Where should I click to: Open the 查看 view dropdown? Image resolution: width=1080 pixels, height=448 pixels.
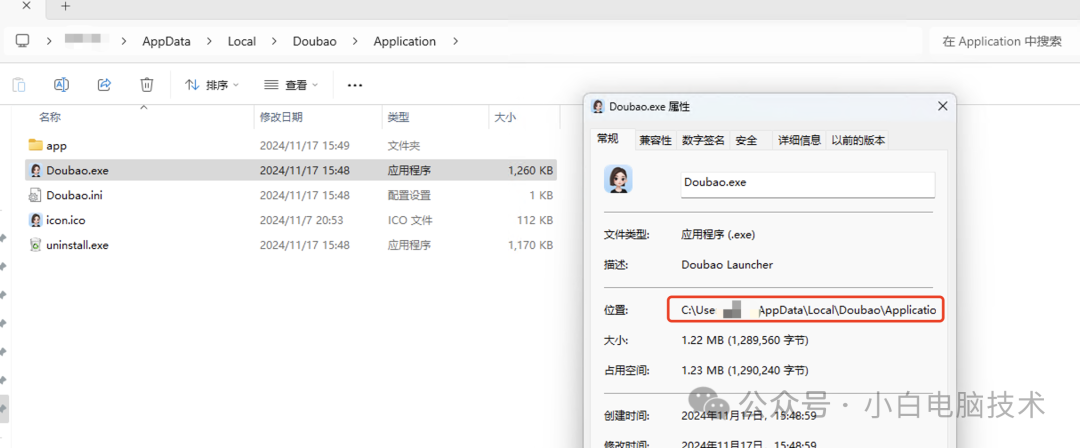(291, 85)
